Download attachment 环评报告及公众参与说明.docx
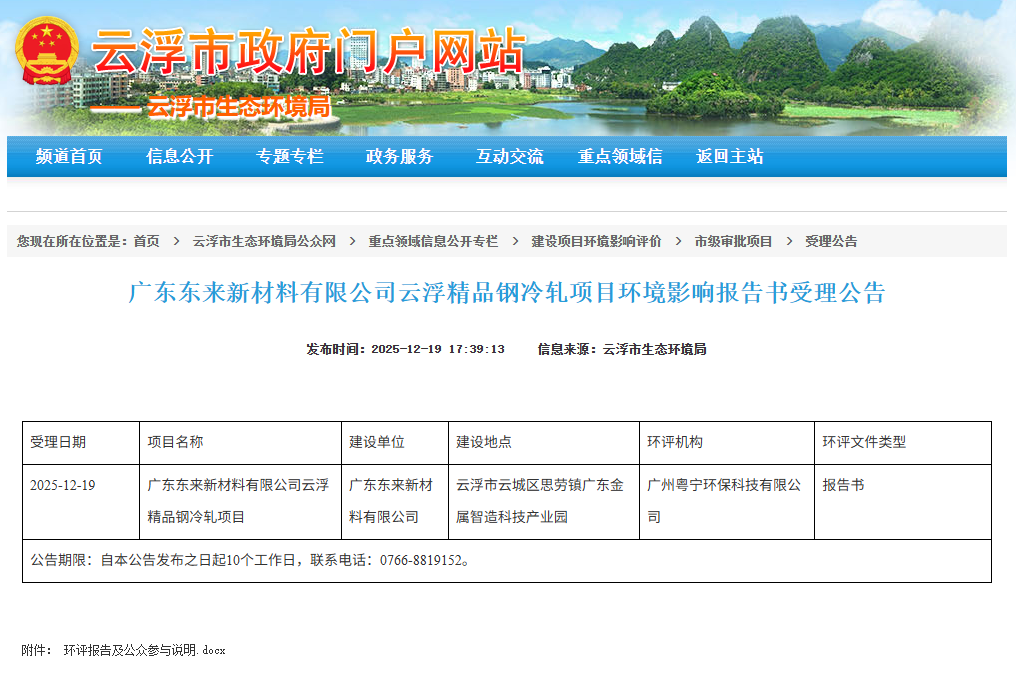This screenshot has height=675, width=1016. pyautogui.click(x=144, y=650)
